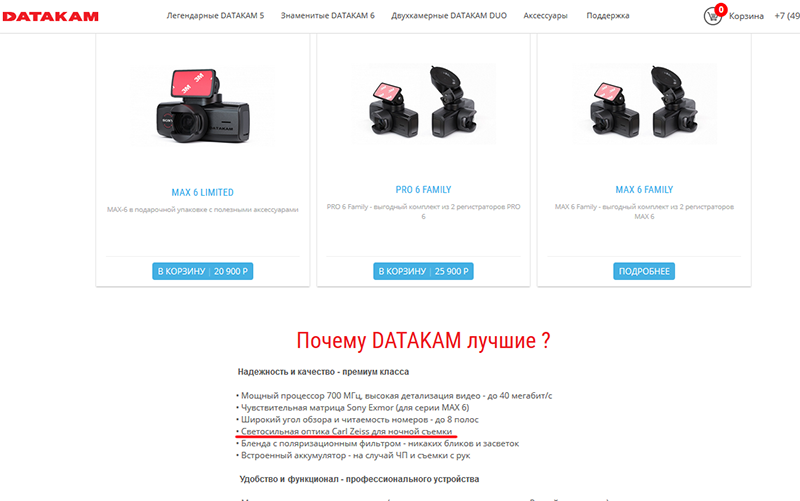Screen dimensions: 800x501
Task: Open the PRO 6 FAMILY title link
Action: point(423,190)
